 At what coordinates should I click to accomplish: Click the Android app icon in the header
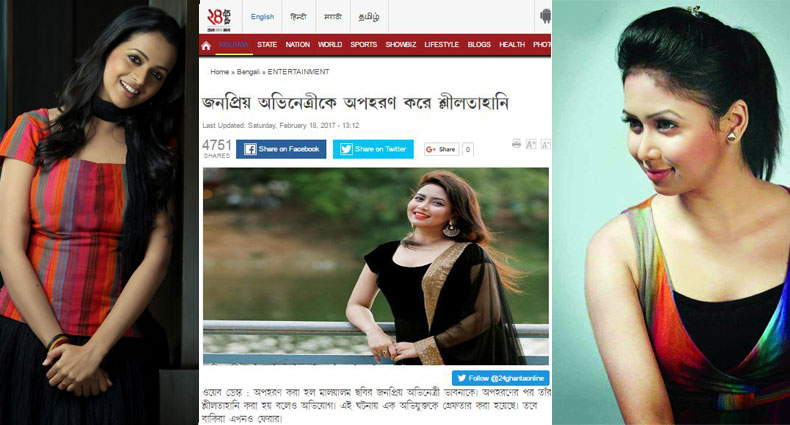(545, 16)
